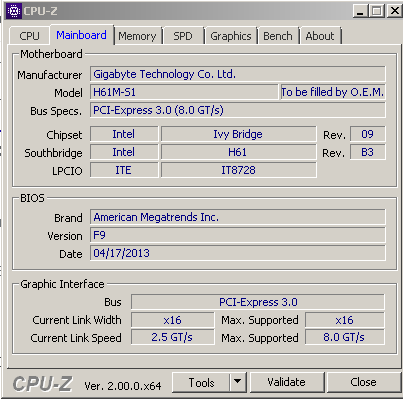
Task: Click Current Link Speed '2.5 GT/s' value
Action: tap(173, 337)
